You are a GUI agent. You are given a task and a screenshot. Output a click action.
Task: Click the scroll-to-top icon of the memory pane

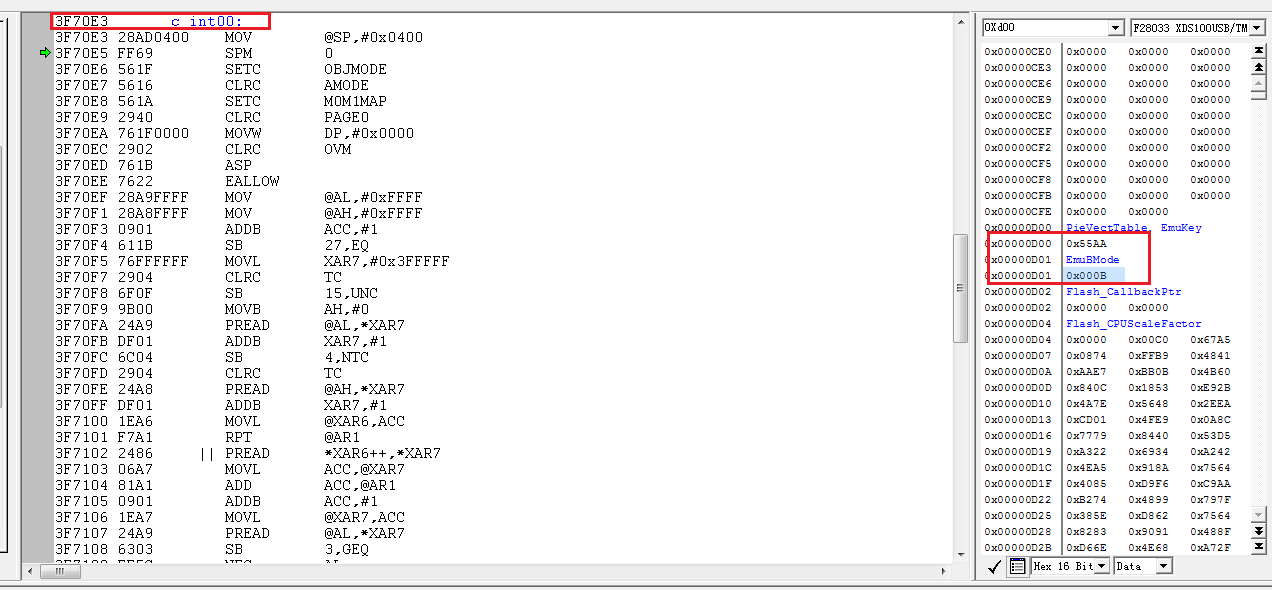click(x=1259, y=50)
